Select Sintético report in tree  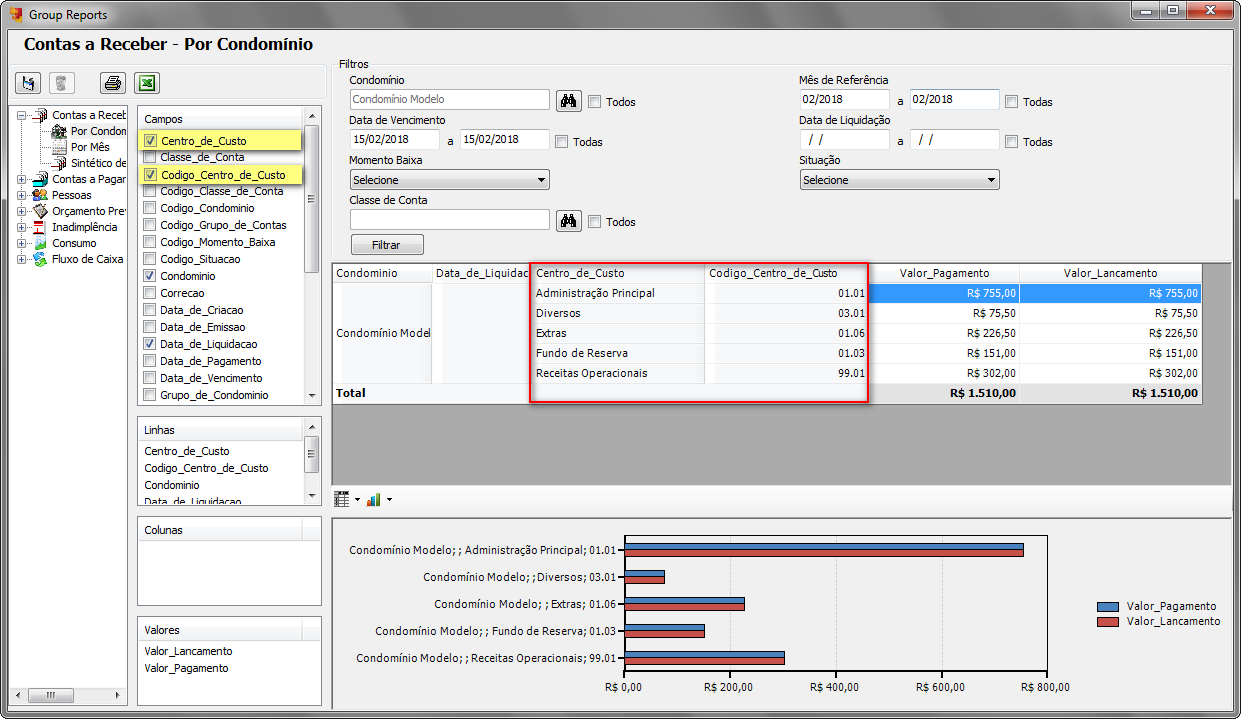98,163
